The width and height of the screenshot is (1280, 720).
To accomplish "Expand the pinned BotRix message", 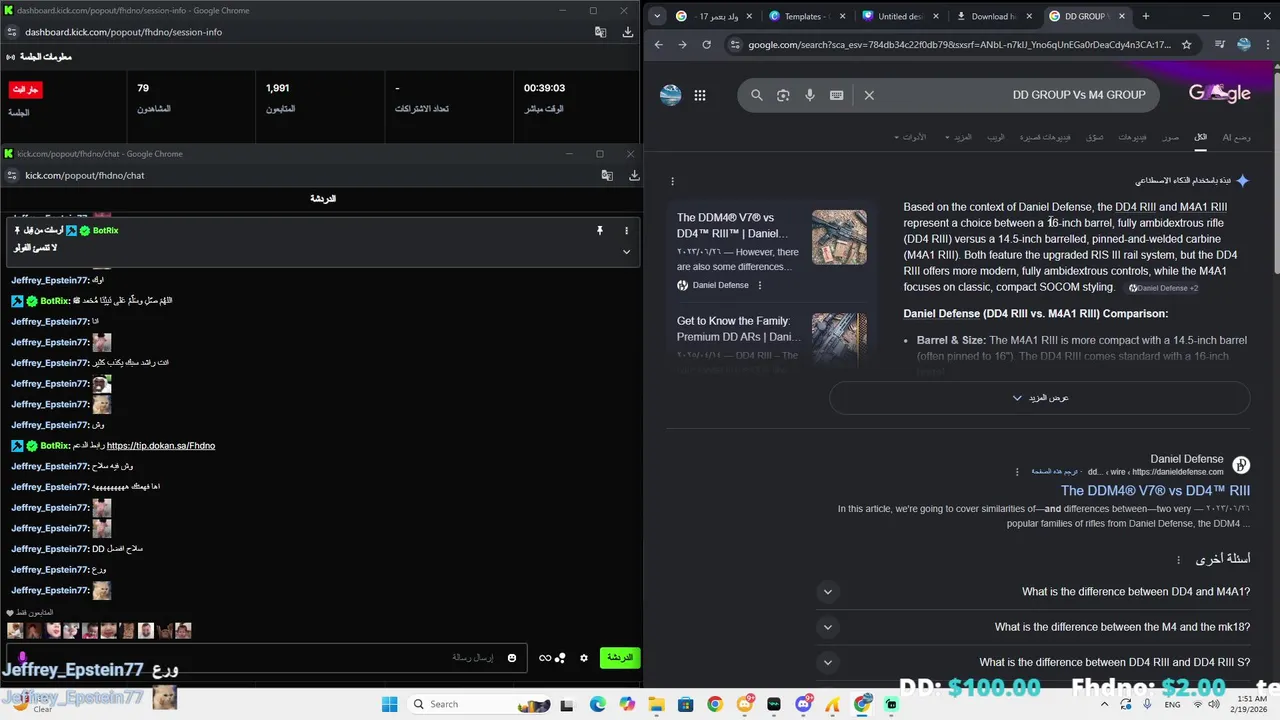I will coord(627,251).
